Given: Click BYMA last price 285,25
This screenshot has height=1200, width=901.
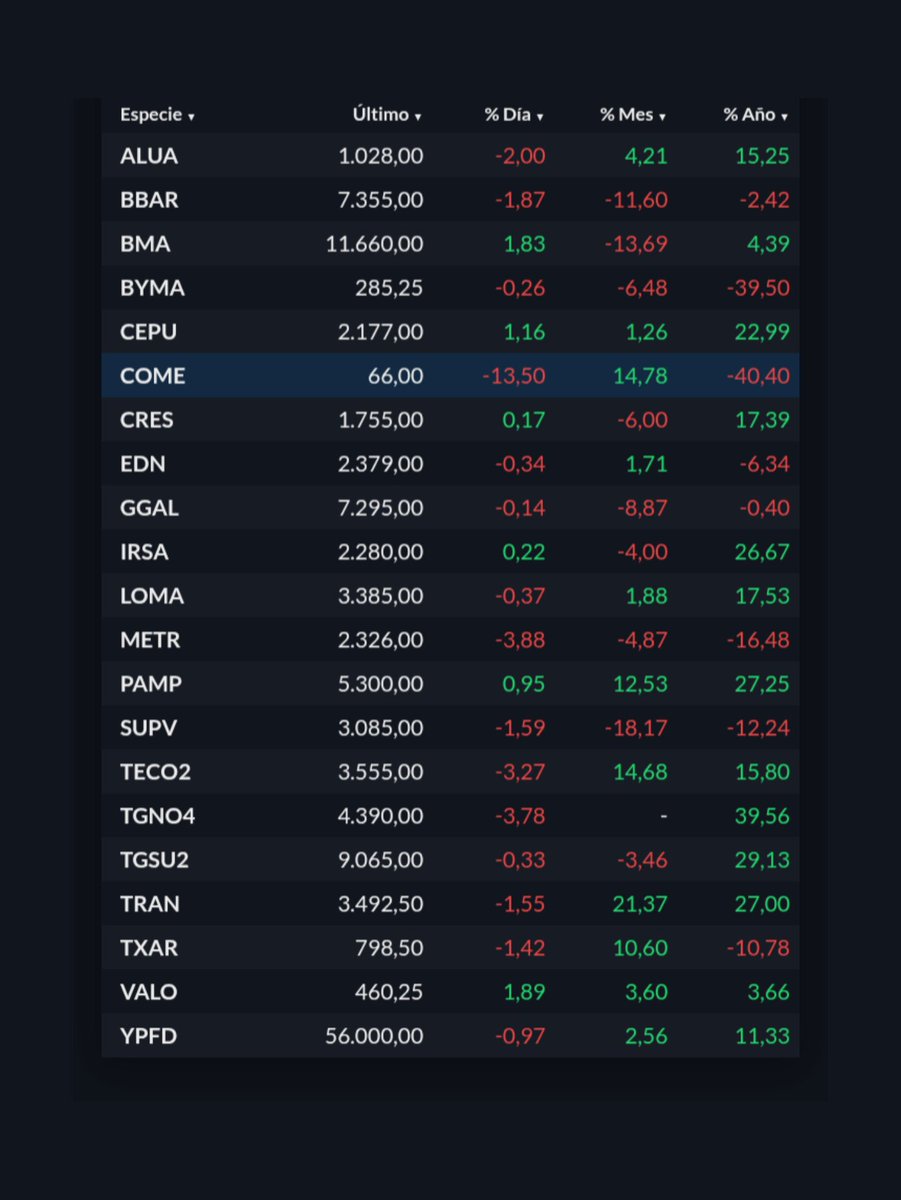Looking at the screenshot, I should pyautogui.click(x=389, y=288).
